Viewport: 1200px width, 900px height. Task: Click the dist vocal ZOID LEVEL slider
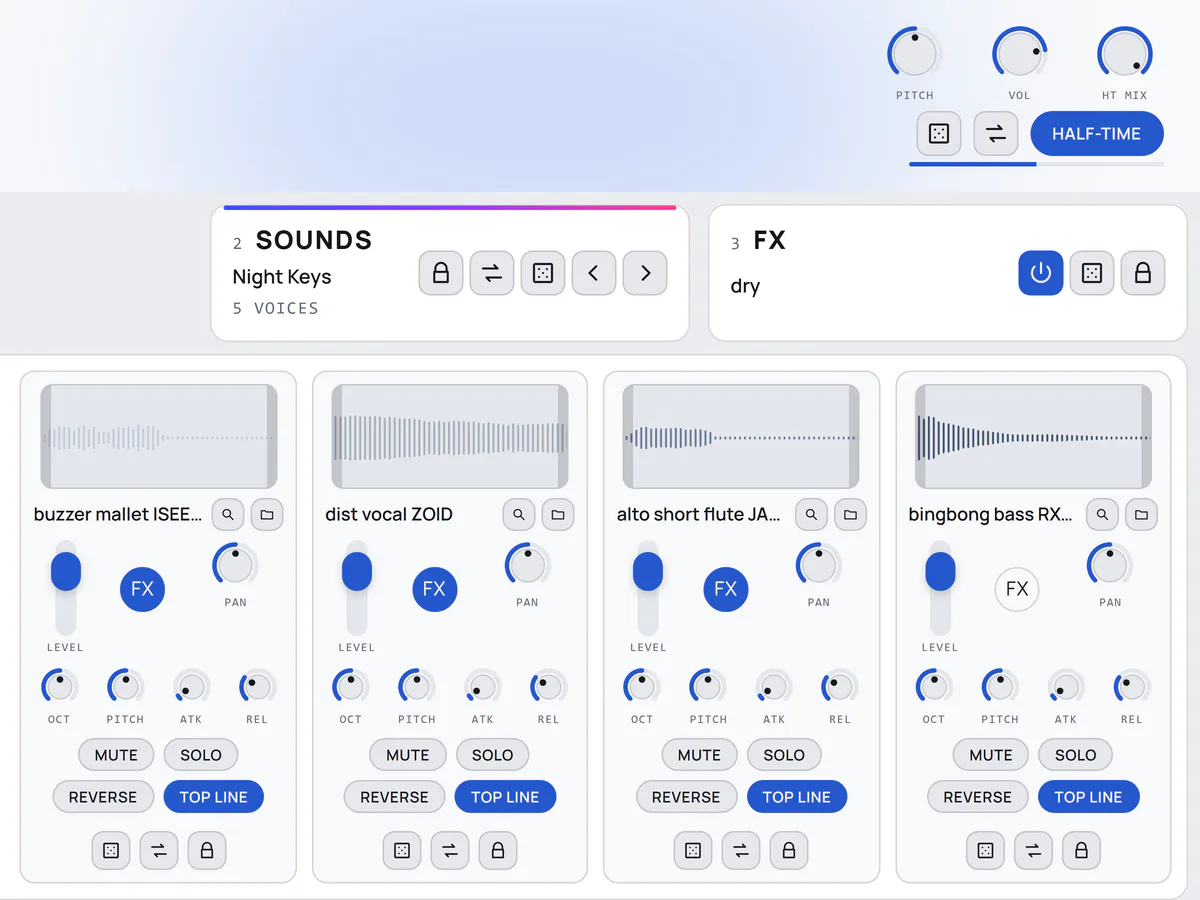pos(357,588)
